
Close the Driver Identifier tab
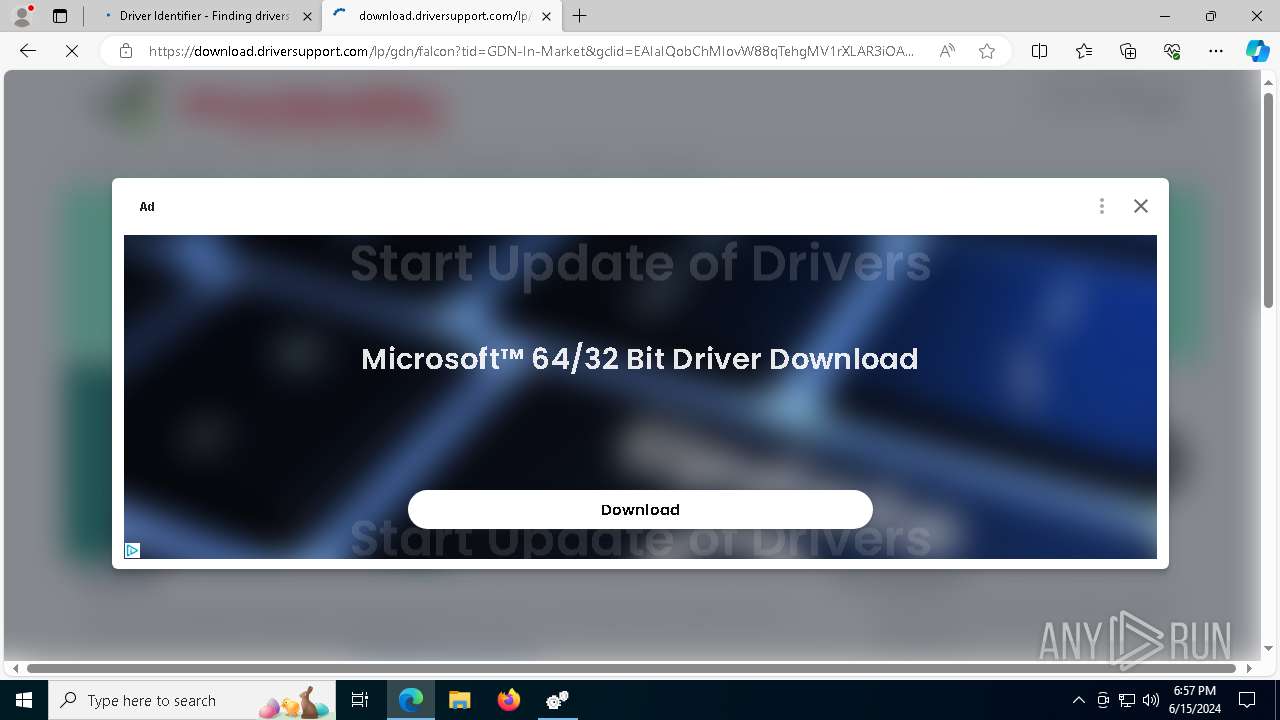pyautogui.click(x=307, y=16)
